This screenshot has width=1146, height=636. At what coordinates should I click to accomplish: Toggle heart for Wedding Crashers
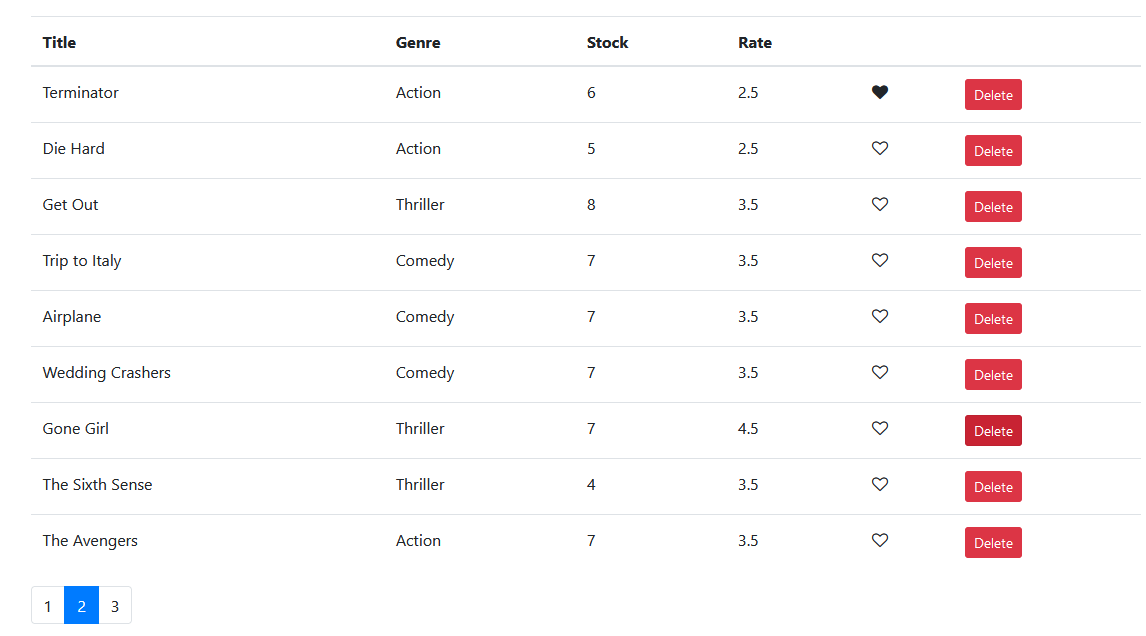click(880, 373)
